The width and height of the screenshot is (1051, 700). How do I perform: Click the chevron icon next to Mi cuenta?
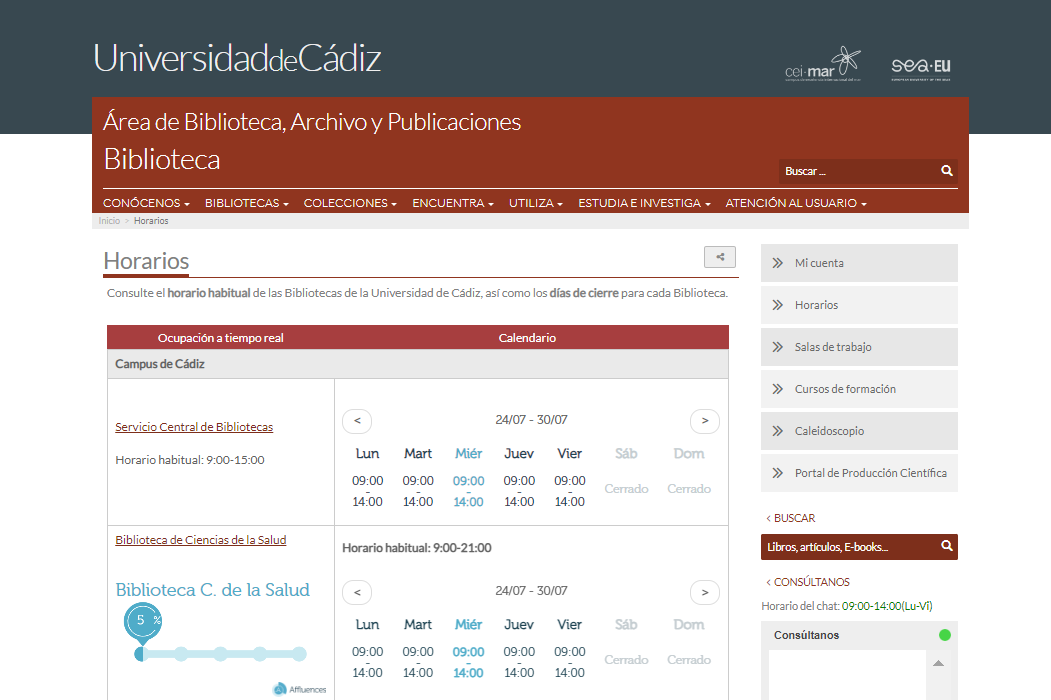coord(778,263)
